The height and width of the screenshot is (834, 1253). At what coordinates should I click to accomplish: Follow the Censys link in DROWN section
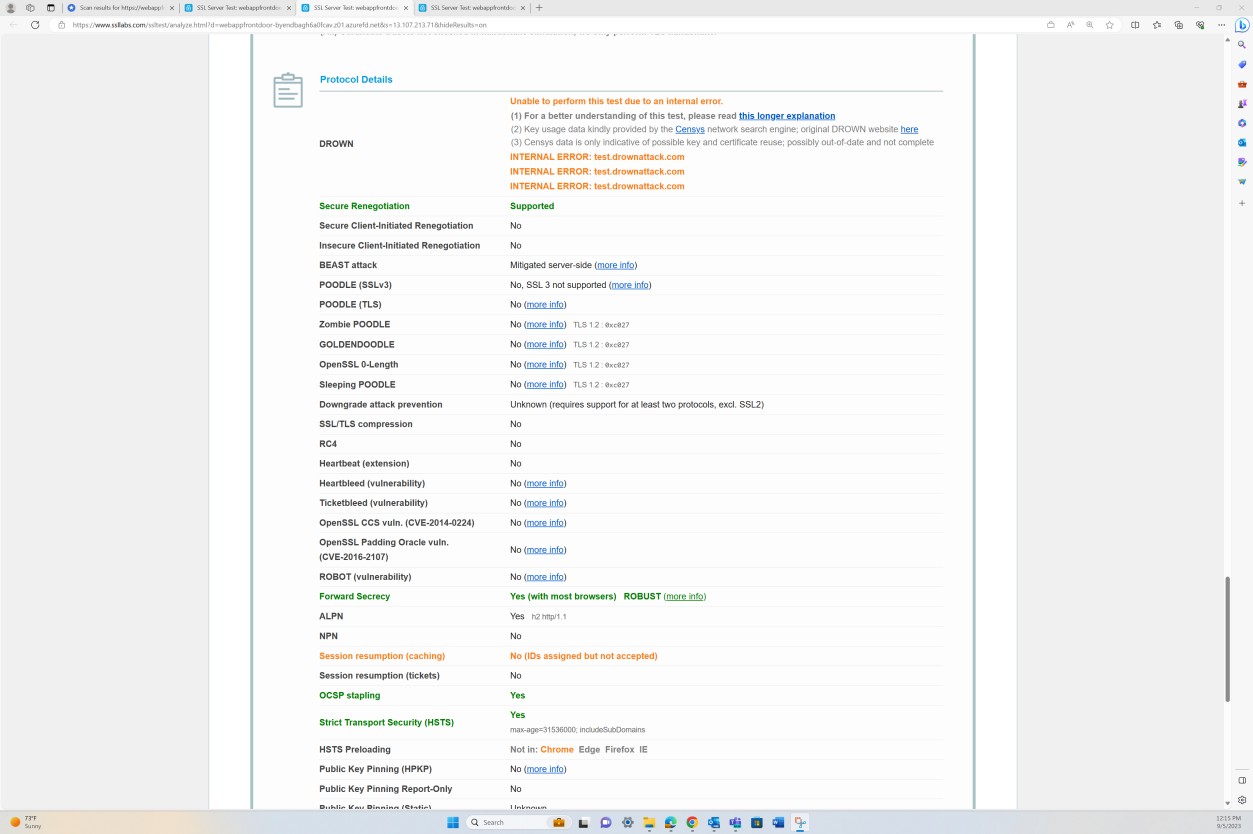click(x=690, y=129)
